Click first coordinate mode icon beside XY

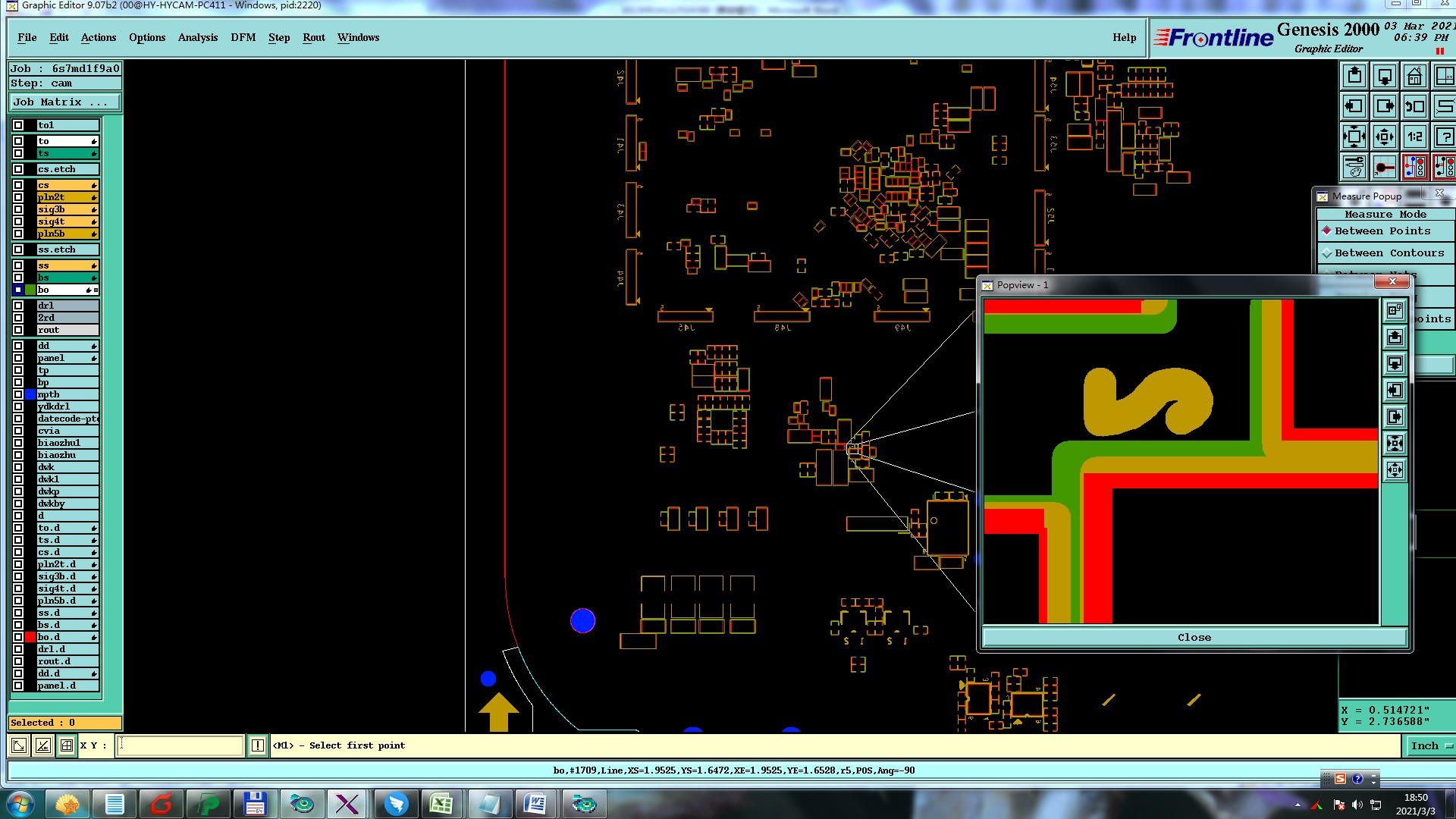[20, 745]
